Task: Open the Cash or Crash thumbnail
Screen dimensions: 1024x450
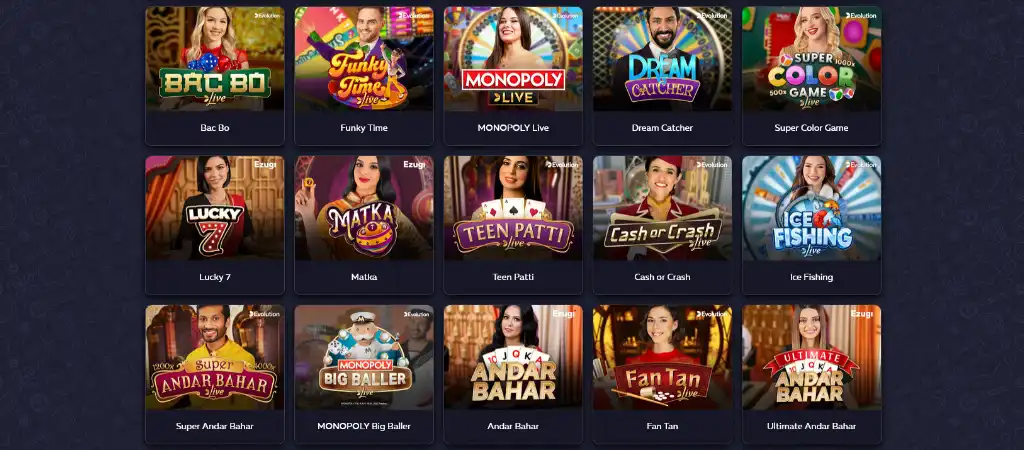Action: pos(662,208)
